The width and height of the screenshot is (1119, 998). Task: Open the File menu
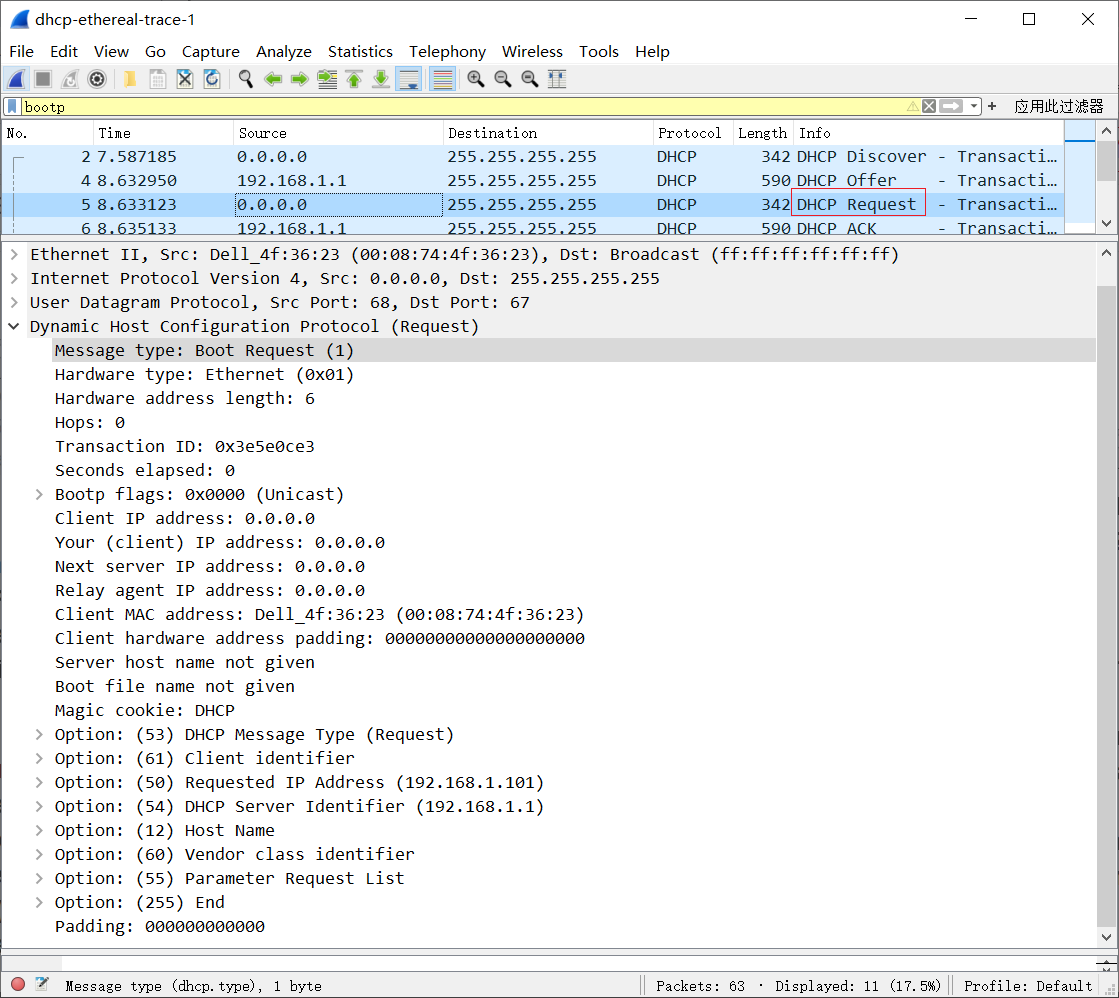tap(21, 51)
